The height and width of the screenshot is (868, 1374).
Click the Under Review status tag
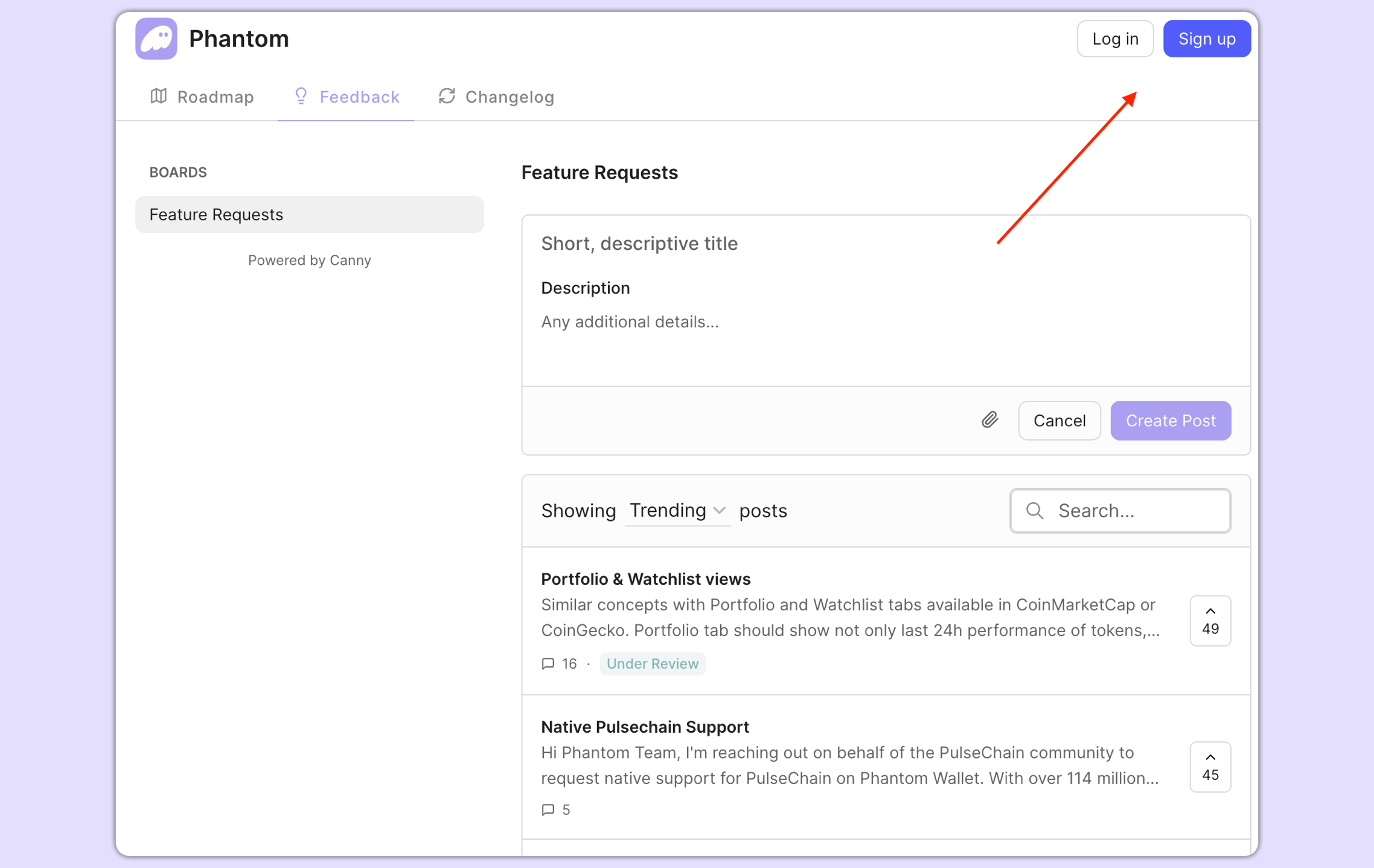[x=652, y=664]
